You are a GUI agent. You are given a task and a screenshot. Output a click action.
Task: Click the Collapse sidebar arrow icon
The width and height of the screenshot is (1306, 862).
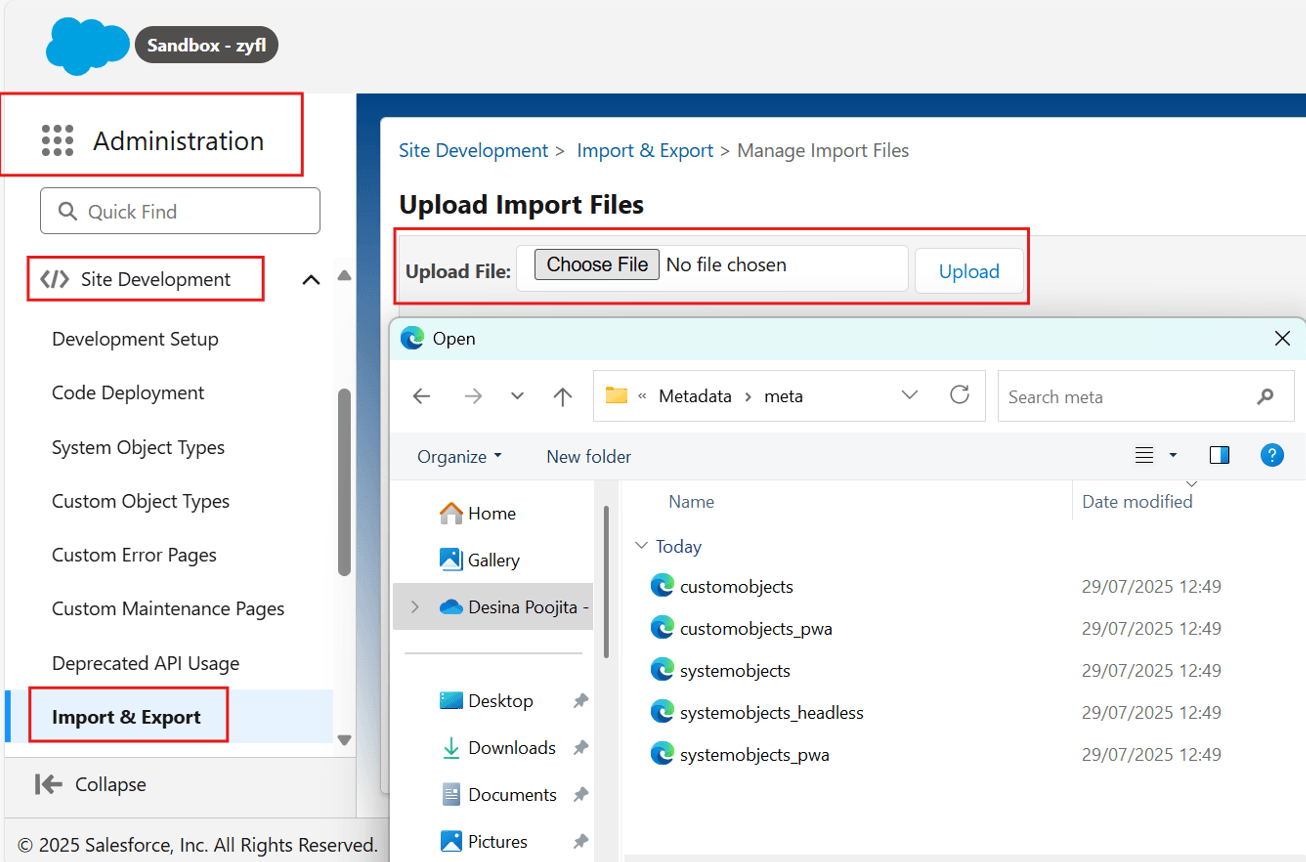48,784
